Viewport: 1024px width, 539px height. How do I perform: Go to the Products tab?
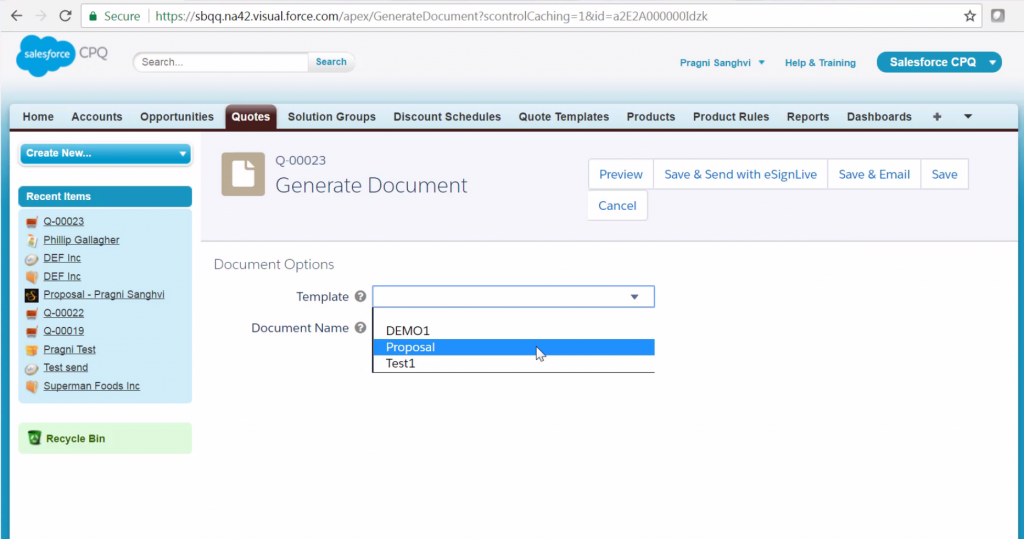coord(650,116)
